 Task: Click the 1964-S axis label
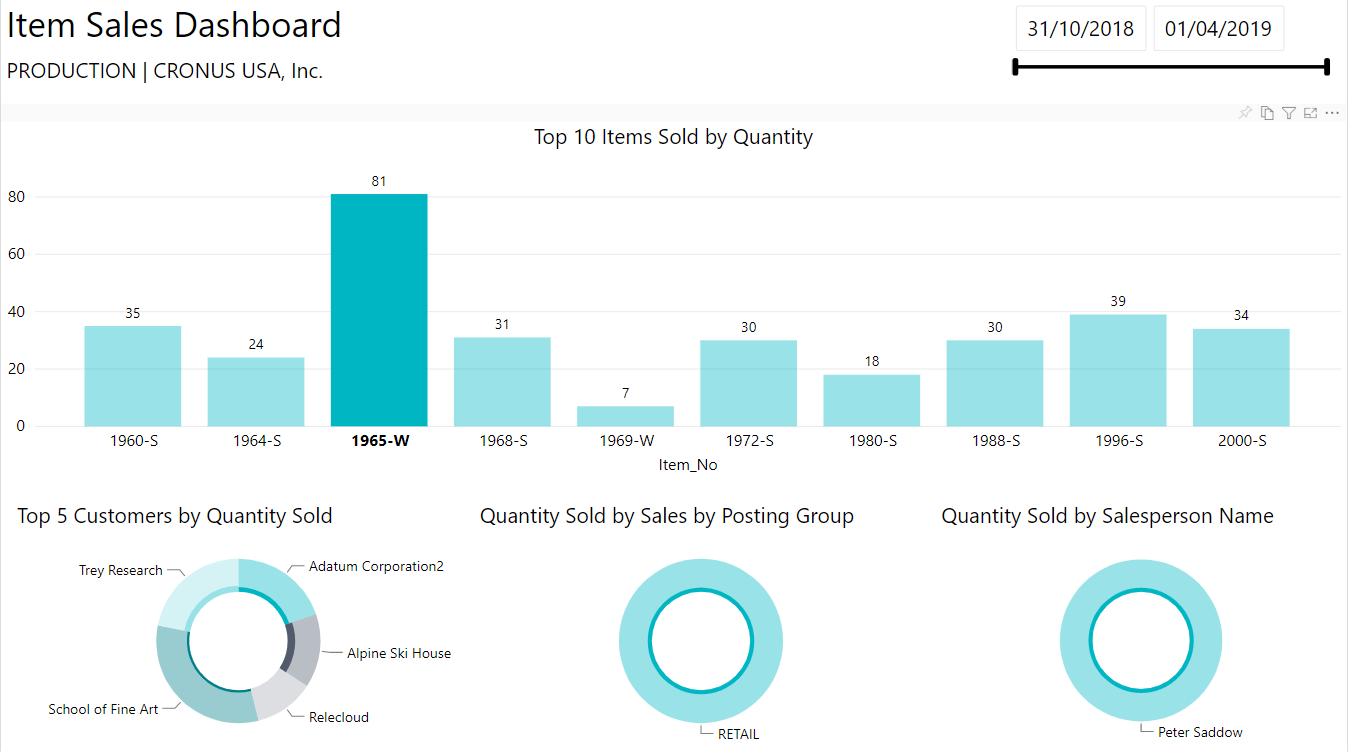tap(256, 440)
